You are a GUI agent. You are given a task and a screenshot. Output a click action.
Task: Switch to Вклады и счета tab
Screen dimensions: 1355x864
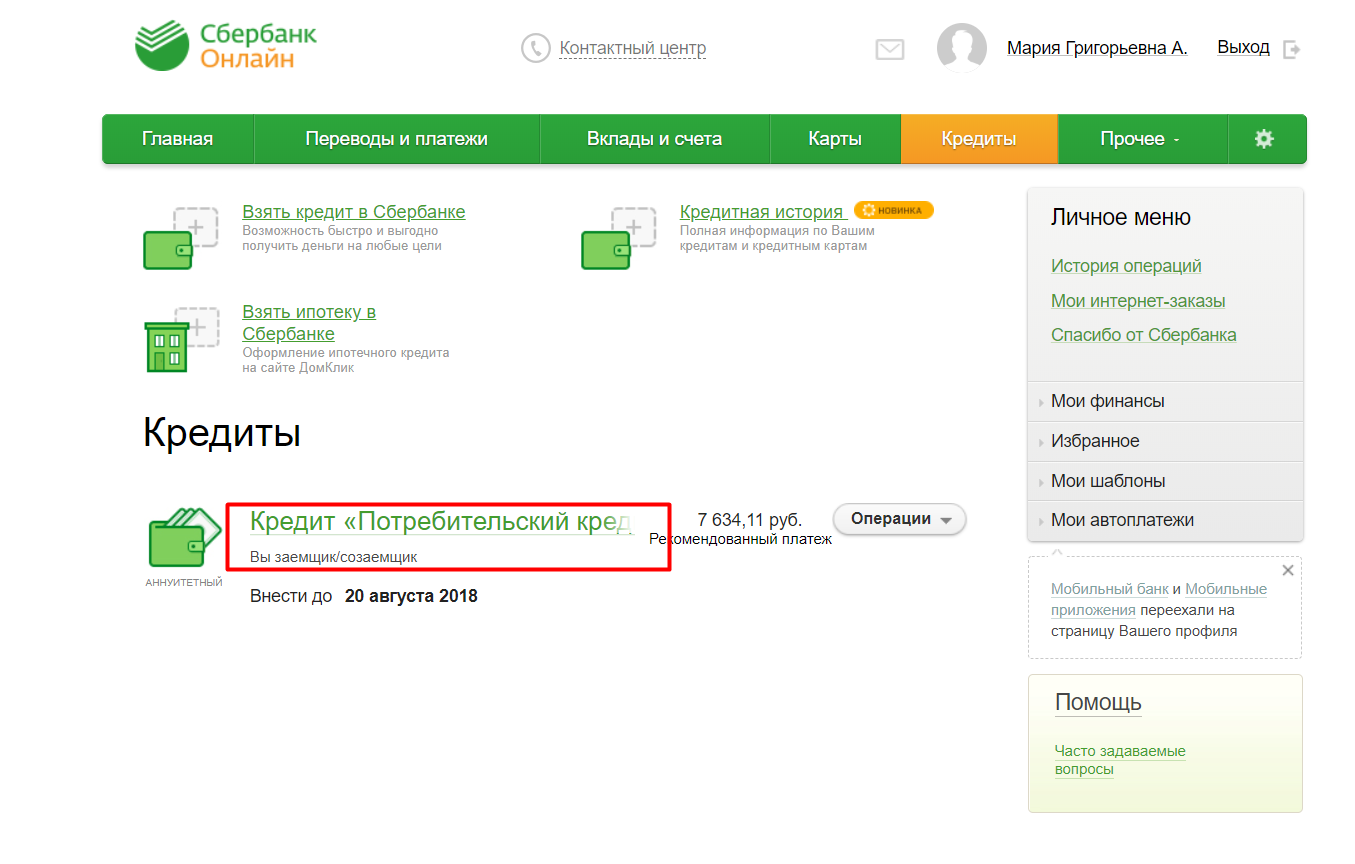click(655, 139)
